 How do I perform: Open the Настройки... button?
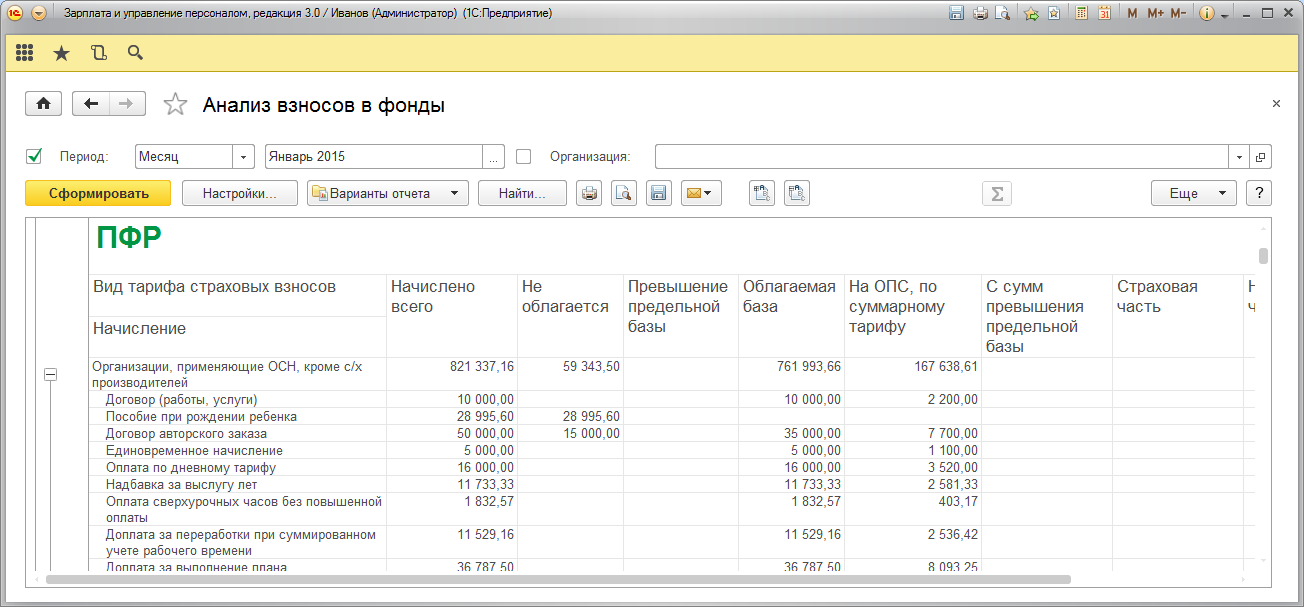coord(240,193)
